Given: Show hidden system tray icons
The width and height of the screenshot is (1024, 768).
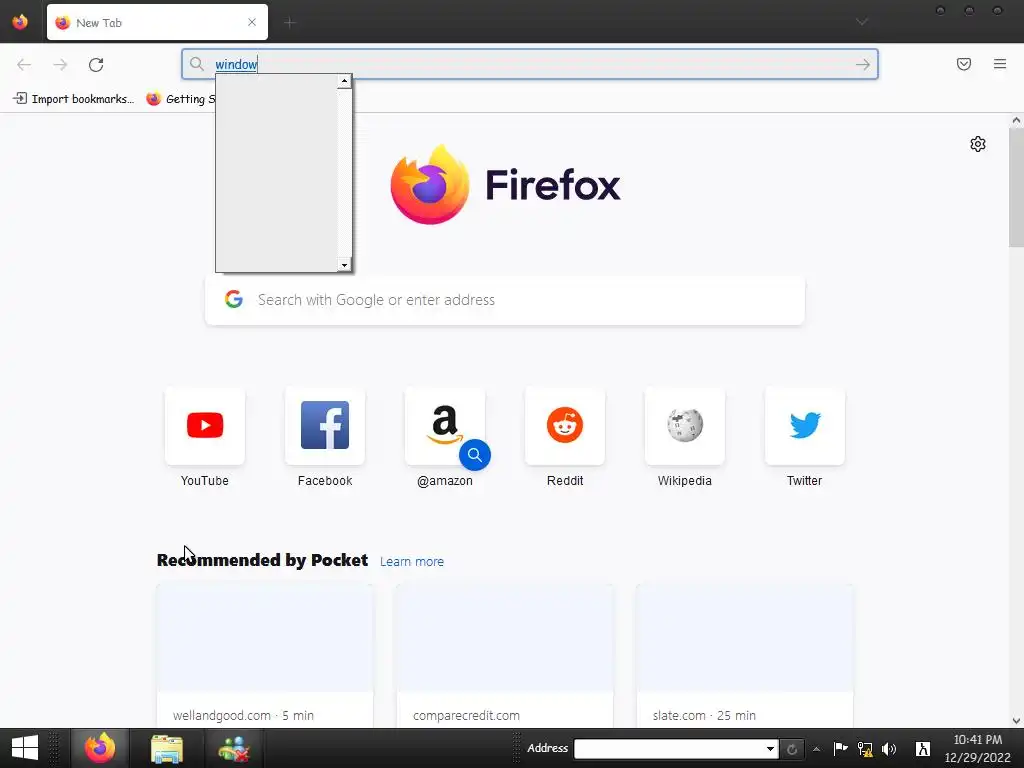Looking at the screenshot, I should coord(816,749).
